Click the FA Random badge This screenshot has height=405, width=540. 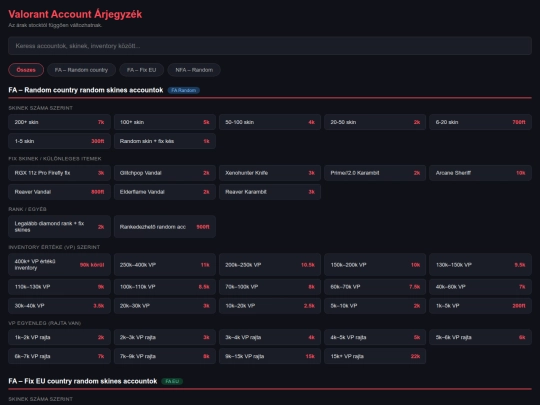184,90
